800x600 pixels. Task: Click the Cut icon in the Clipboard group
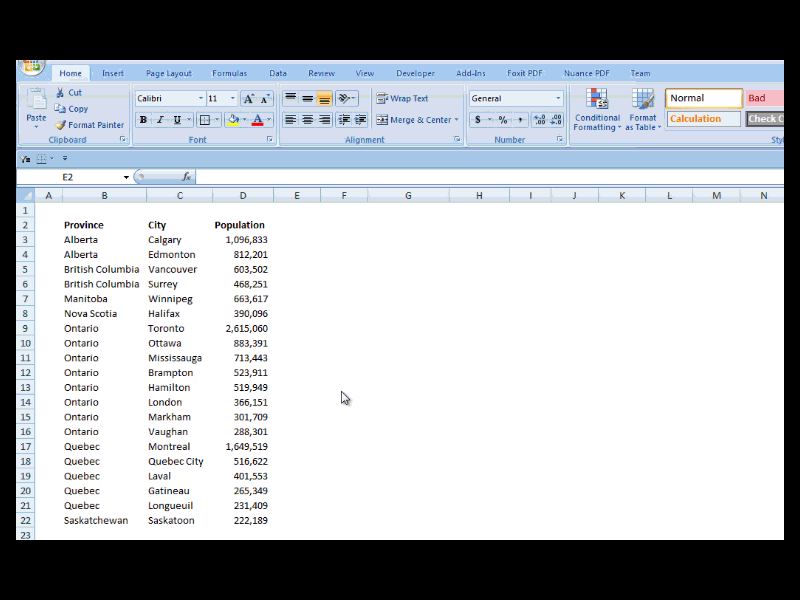61,92
